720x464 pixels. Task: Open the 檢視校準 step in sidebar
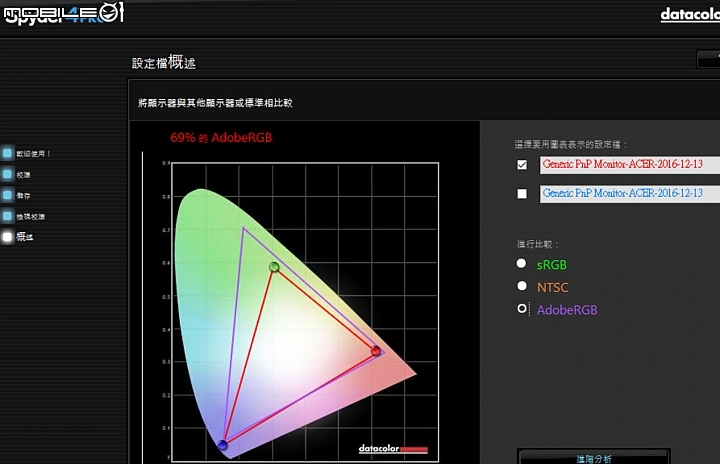click(x=7, y=216)
